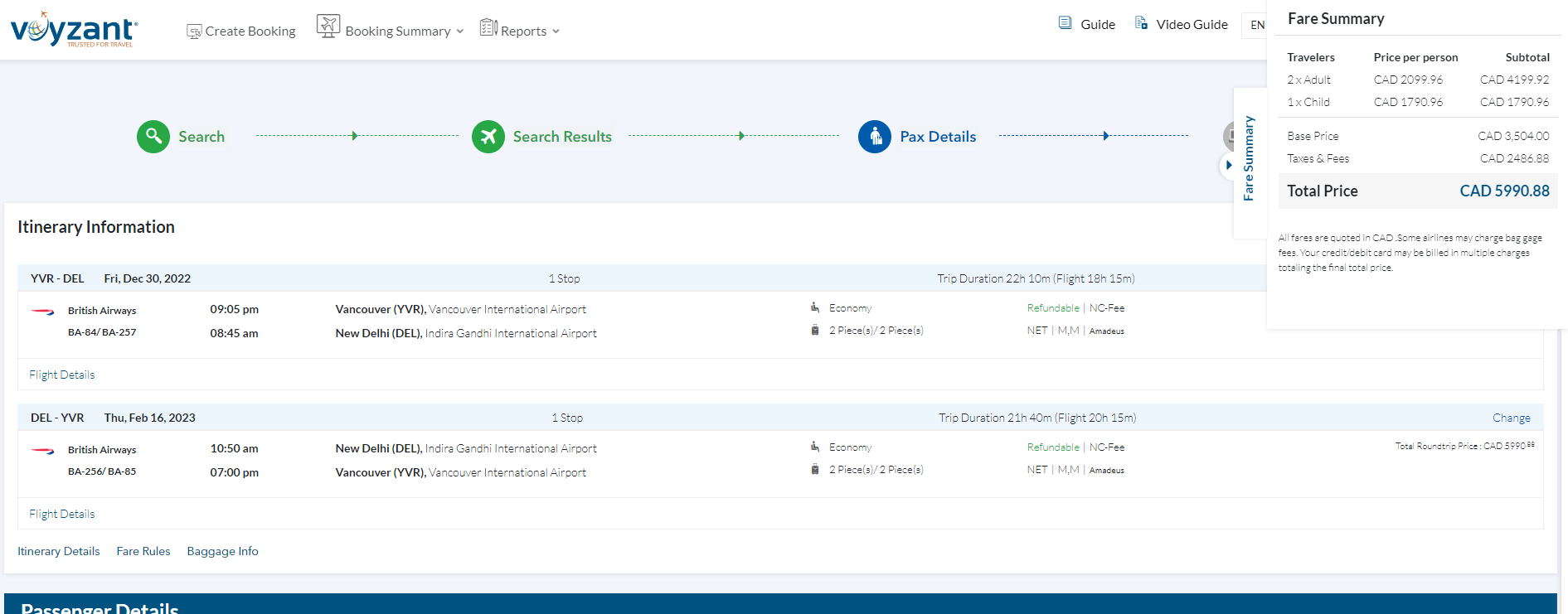Open Flight Details for DEL - YVR flight
Image resolution: width=1568 pixels, height=614 pixels.
click(62, 514)
